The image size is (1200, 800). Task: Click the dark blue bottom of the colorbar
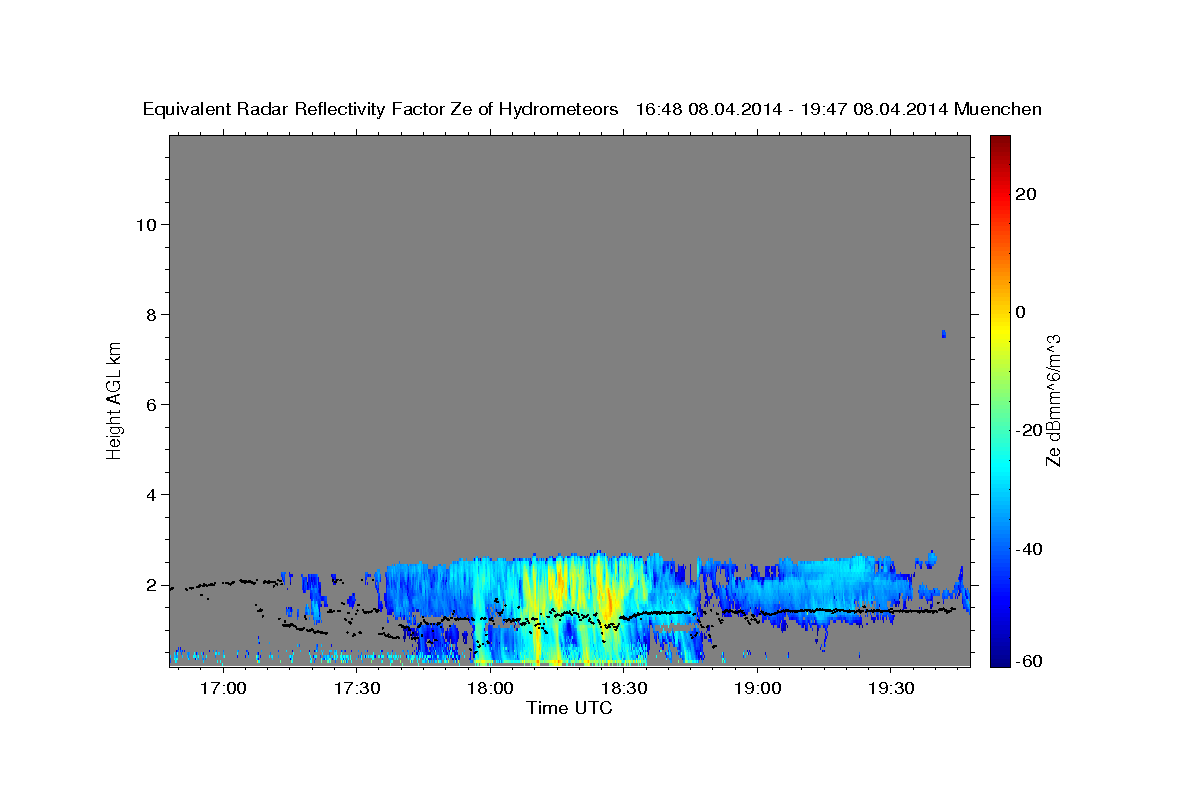point(999,658)
